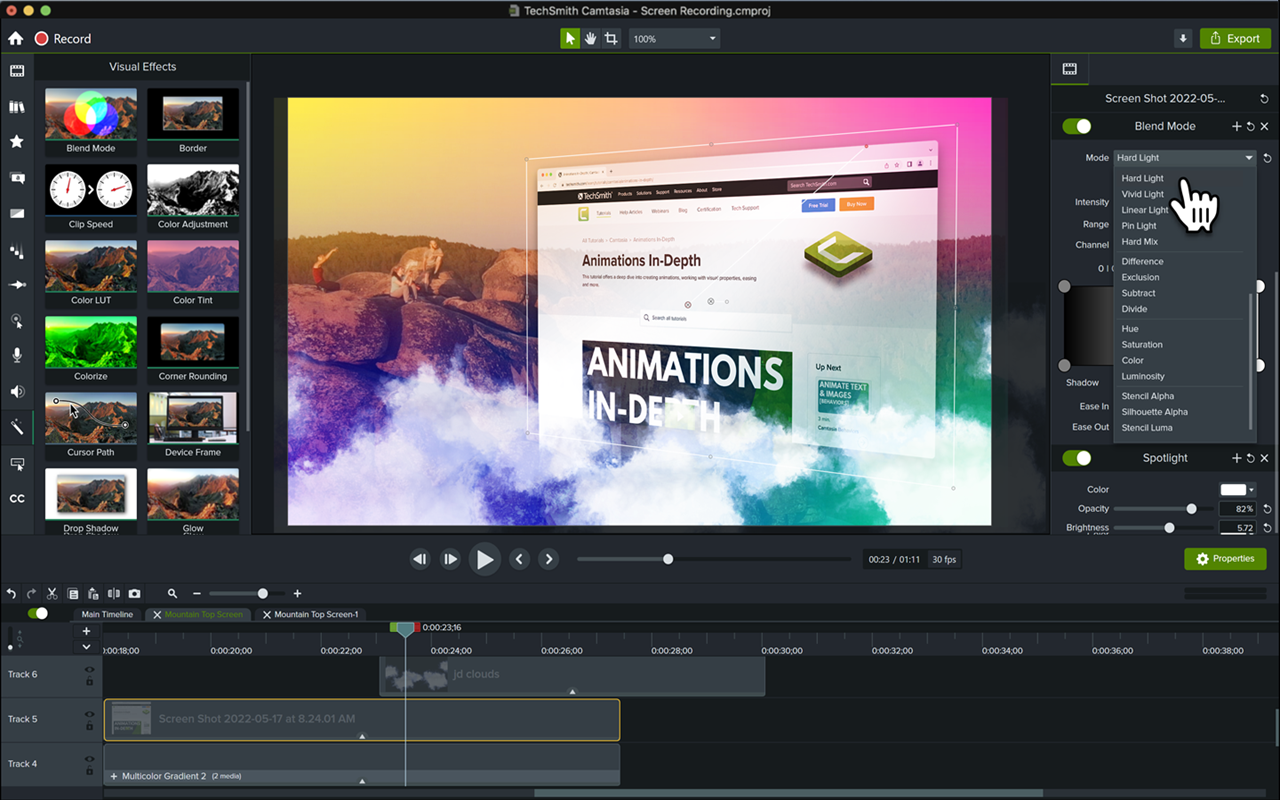Open Favorites star in sidebar

[x=17, y=142]
